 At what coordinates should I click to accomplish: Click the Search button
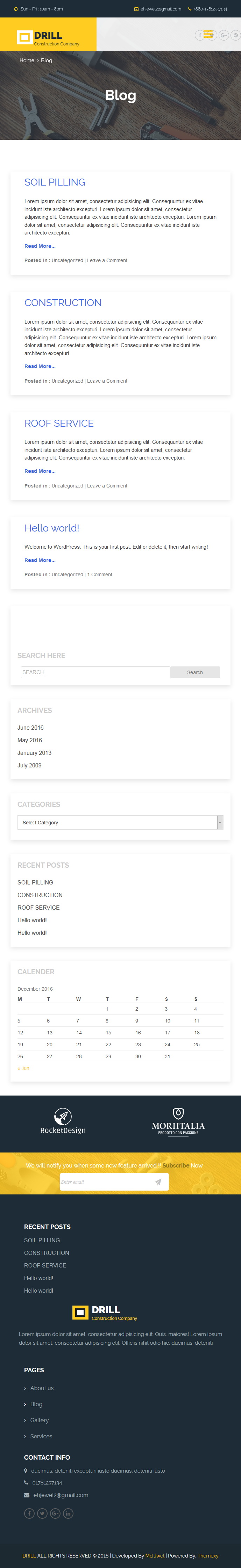coord(195,672)
